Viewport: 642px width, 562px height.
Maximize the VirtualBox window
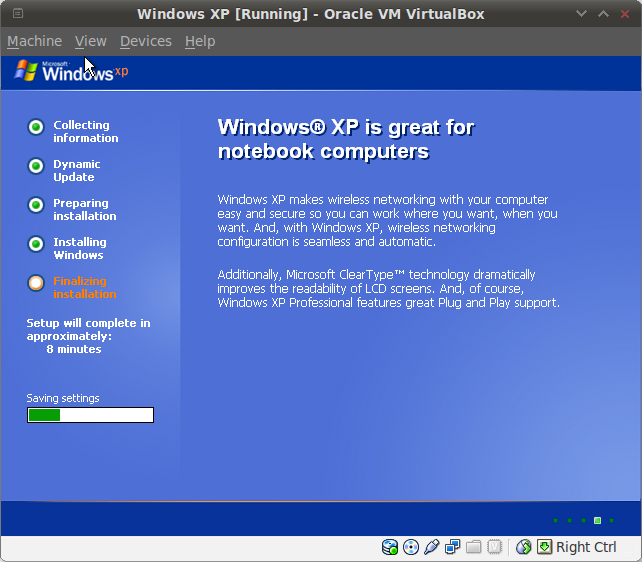(603, 14)
